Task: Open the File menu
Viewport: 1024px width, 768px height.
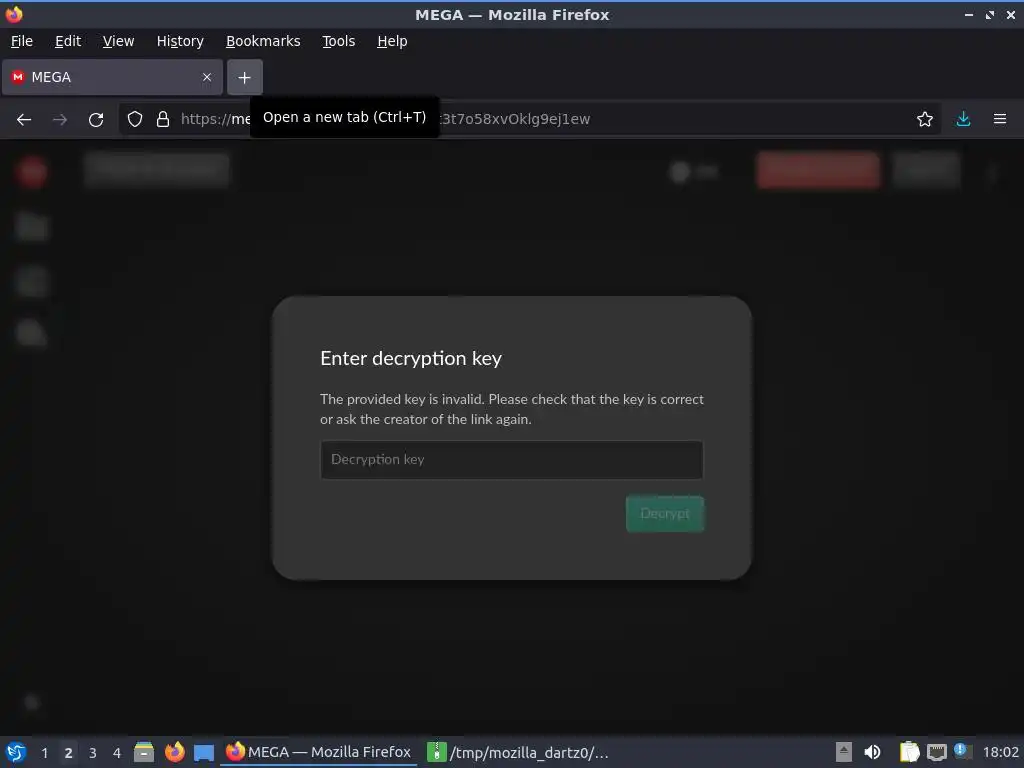Action: [22, 41]
